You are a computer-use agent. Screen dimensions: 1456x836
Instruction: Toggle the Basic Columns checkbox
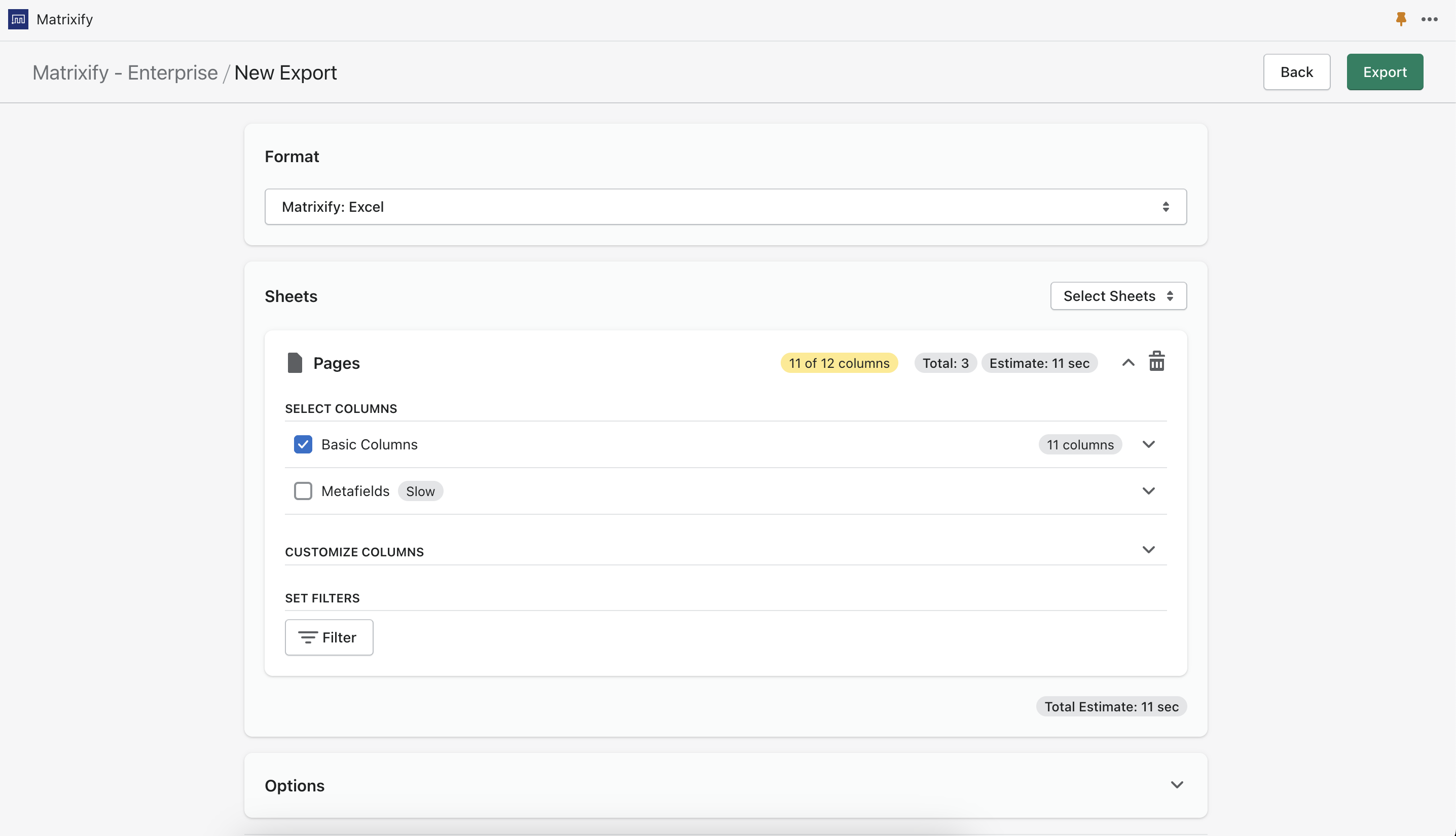point(303,444)
